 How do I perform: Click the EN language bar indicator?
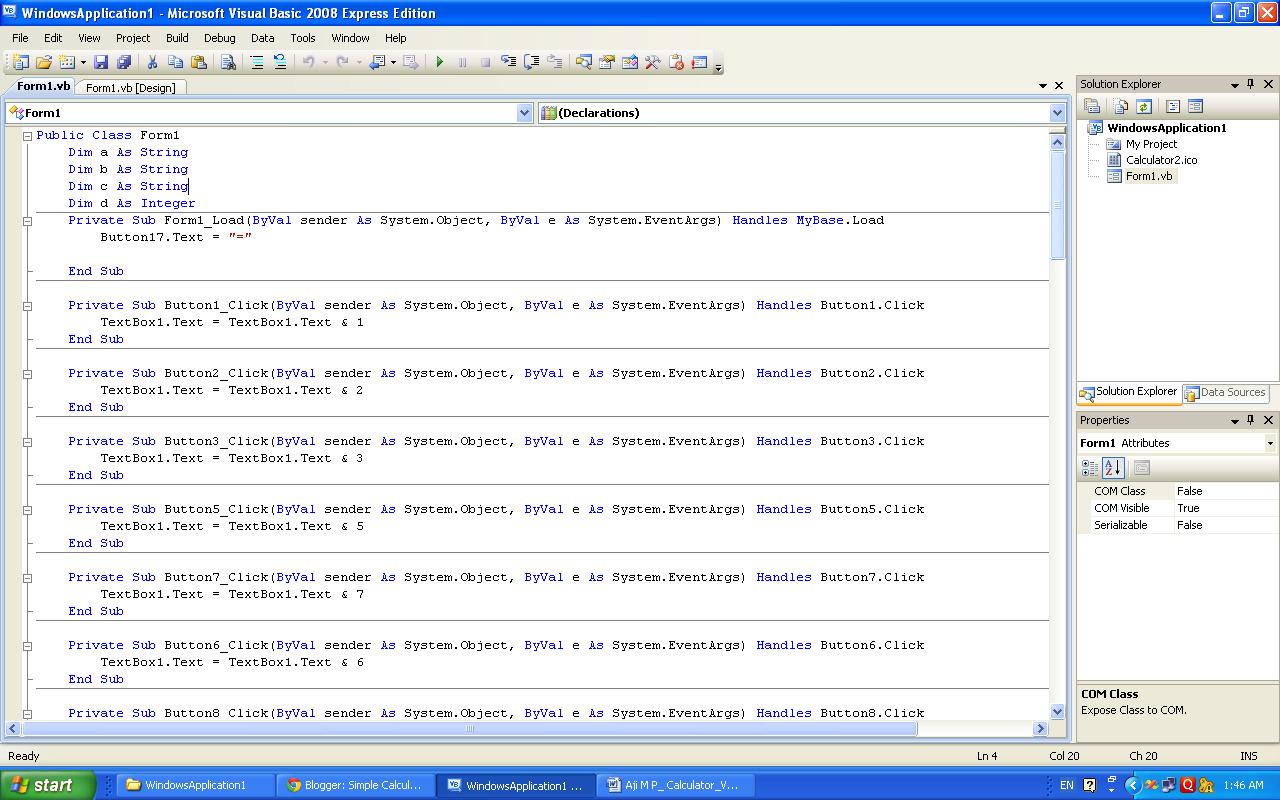click(x=1067, y=785)
